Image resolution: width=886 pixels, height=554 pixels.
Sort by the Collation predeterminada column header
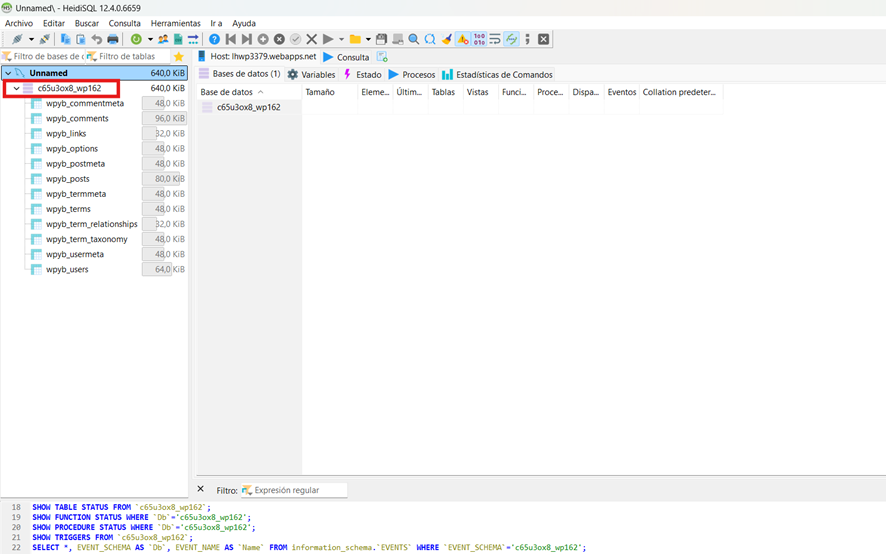[681, 92]
